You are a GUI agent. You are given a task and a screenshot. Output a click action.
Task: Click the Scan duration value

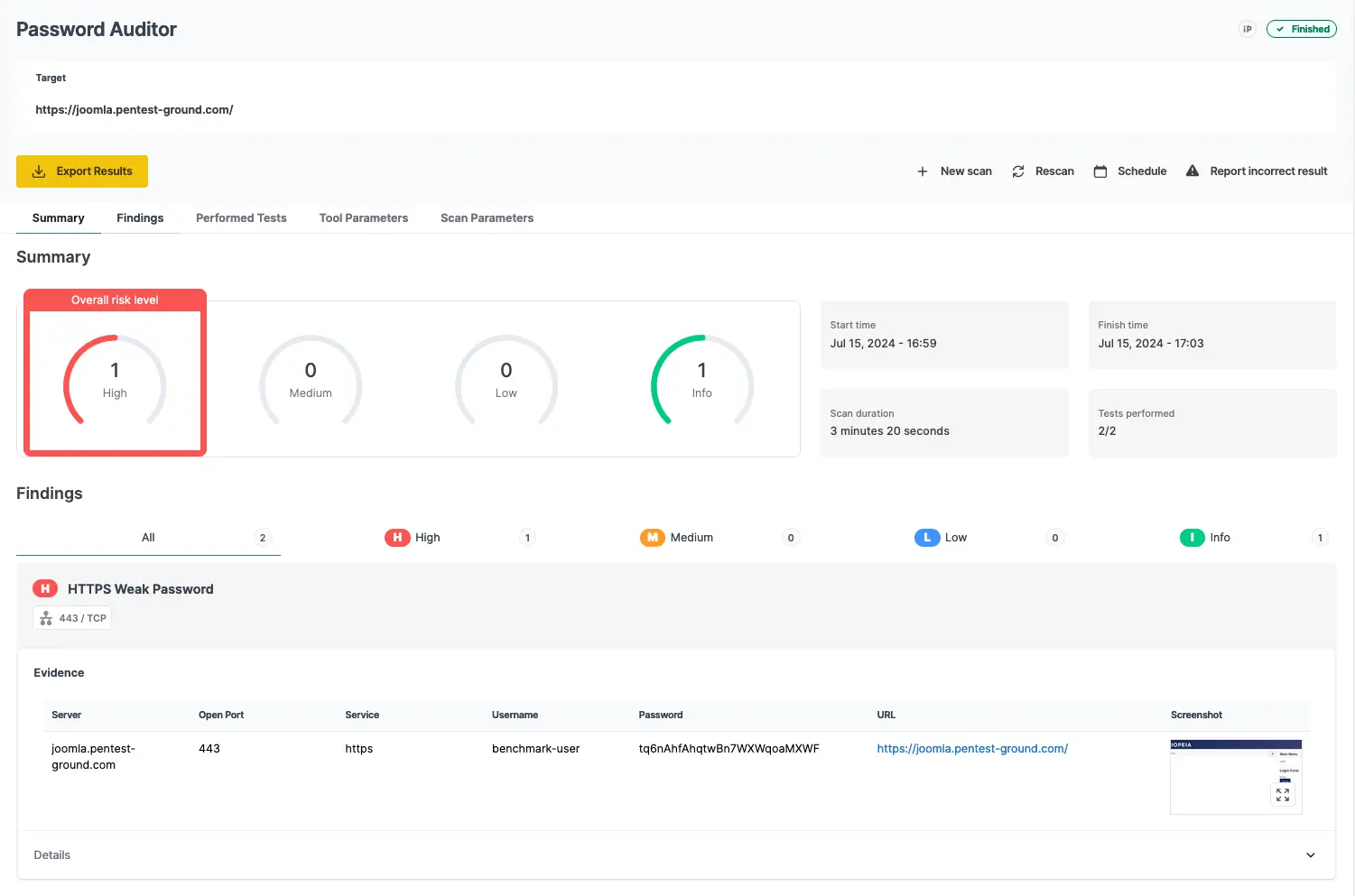[x=890, y=431]
